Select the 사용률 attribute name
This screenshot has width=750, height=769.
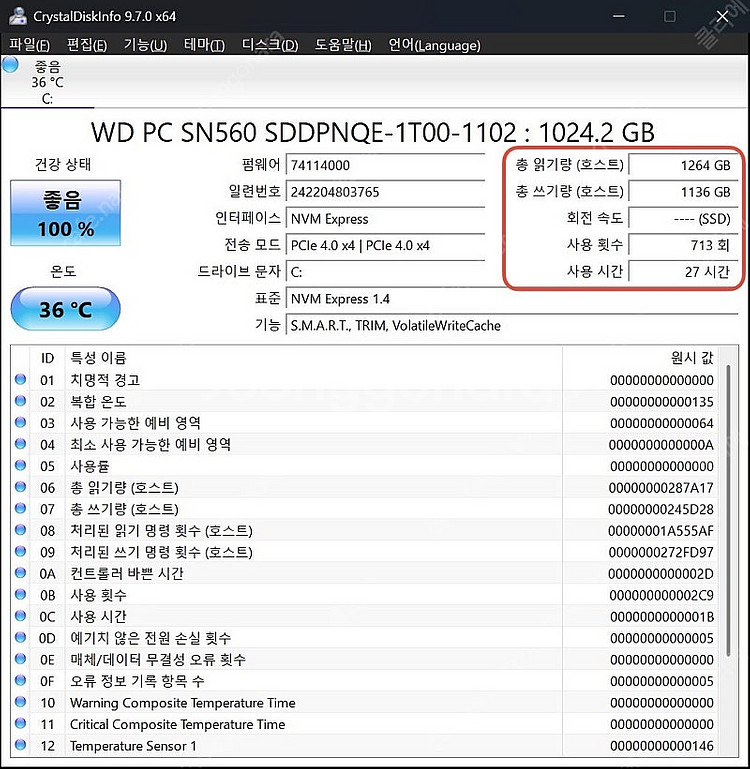click(x=90, y=466)
